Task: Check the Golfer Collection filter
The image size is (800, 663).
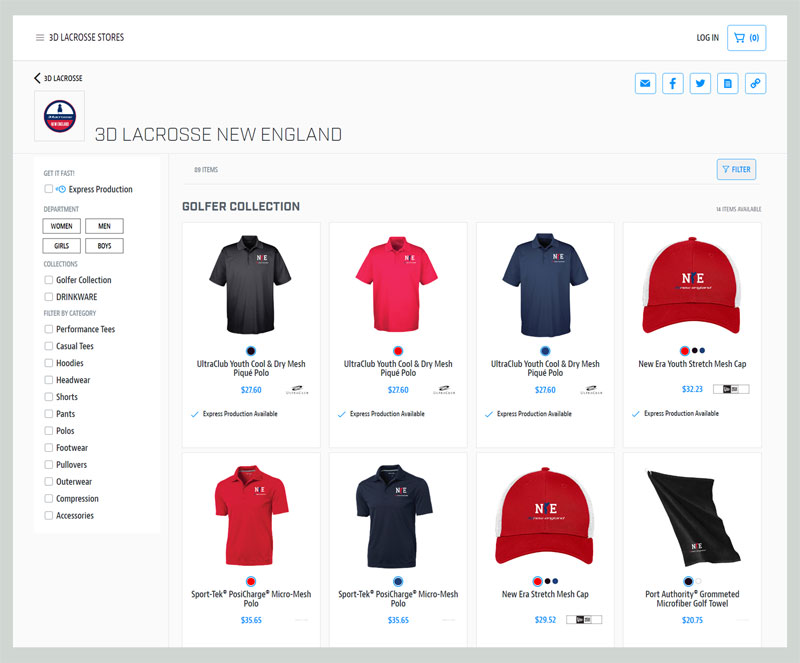Action: coord(48,280)
